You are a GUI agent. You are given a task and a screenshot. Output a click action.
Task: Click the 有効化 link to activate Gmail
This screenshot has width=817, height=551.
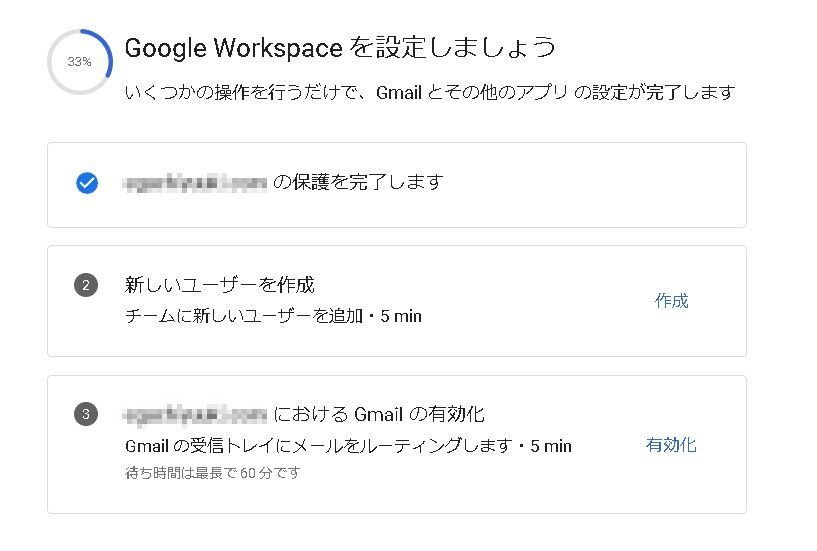point(671,445)
